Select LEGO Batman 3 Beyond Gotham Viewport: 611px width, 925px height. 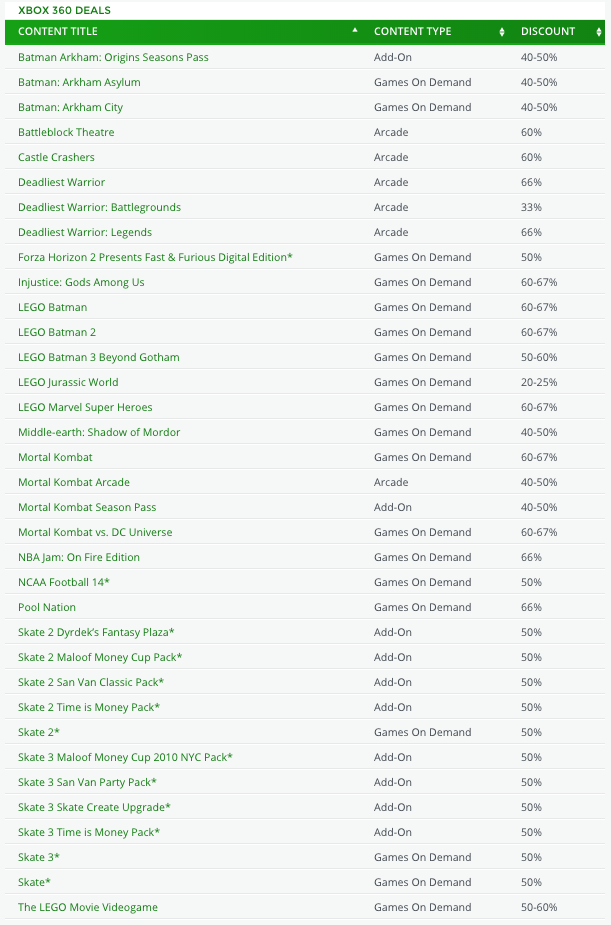98,357
